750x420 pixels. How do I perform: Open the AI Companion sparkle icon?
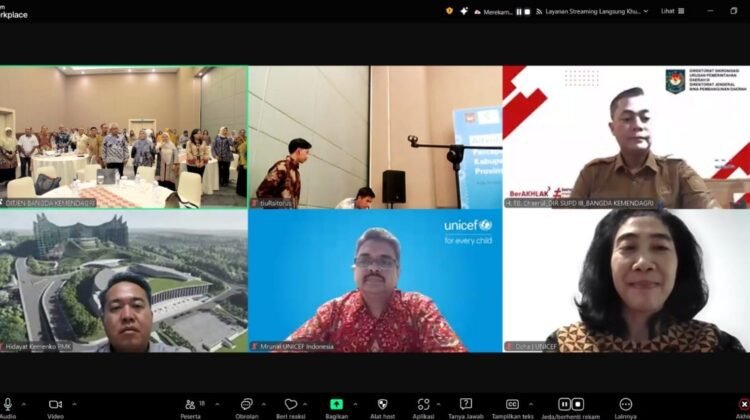(463, 11)
